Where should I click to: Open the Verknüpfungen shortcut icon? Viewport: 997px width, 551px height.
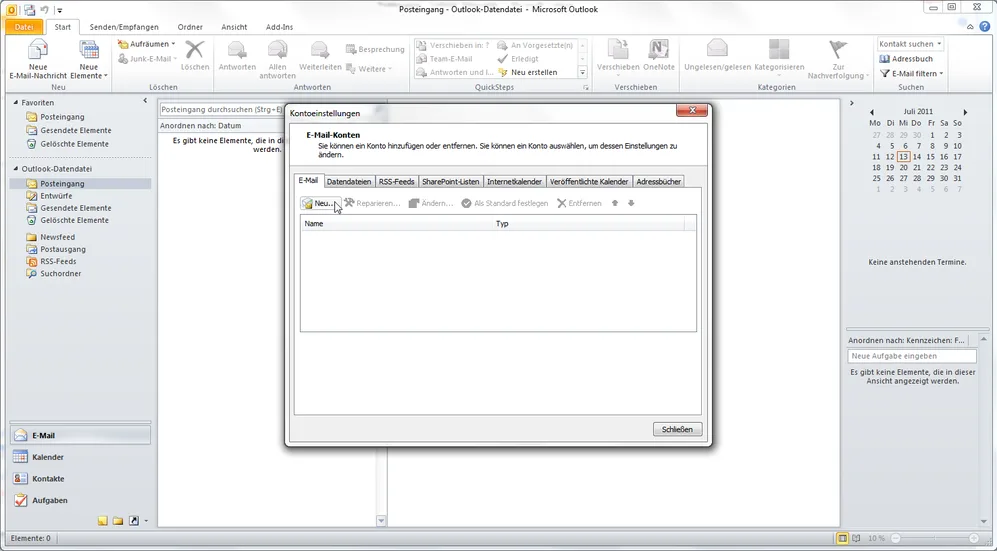[134, 521]
